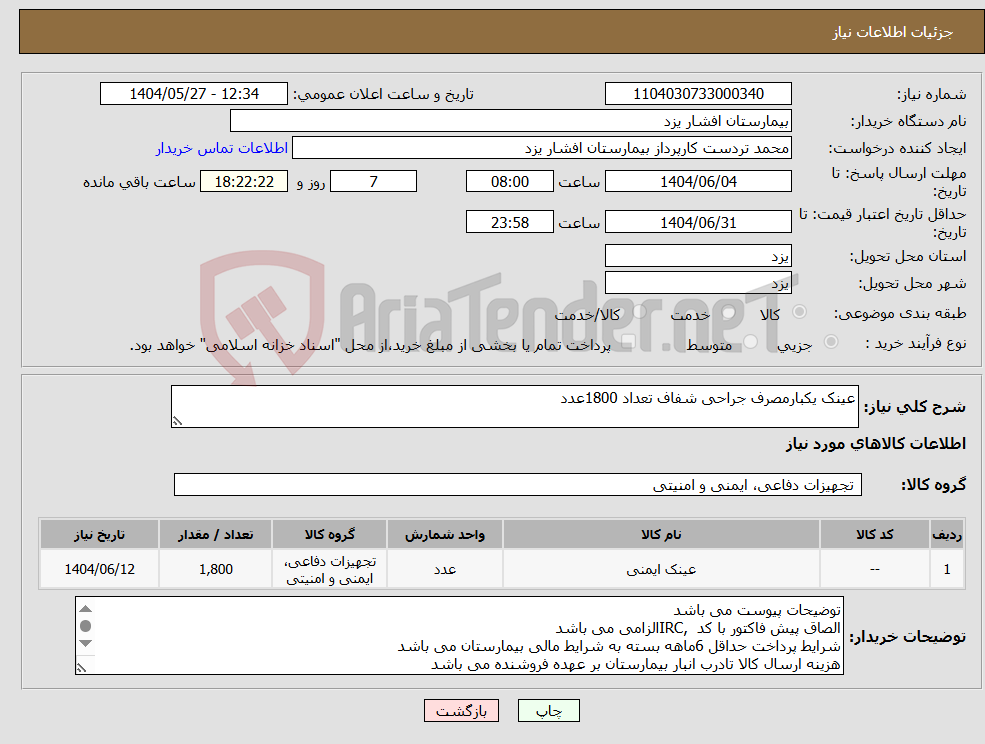Click column header نام کالا

click(661, 534)
